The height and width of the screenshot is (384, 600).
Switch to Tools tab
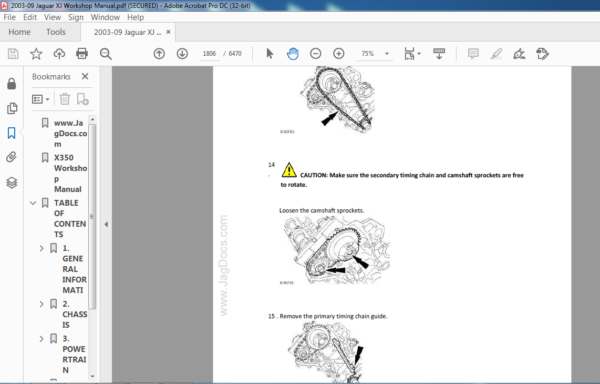coord(56,32)
